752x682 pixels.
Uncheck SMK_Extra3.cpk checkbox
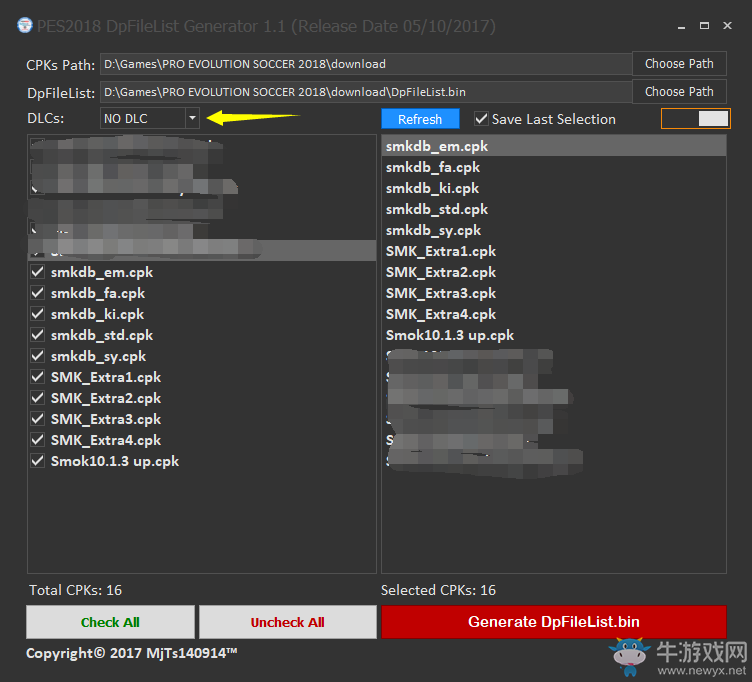37,419
